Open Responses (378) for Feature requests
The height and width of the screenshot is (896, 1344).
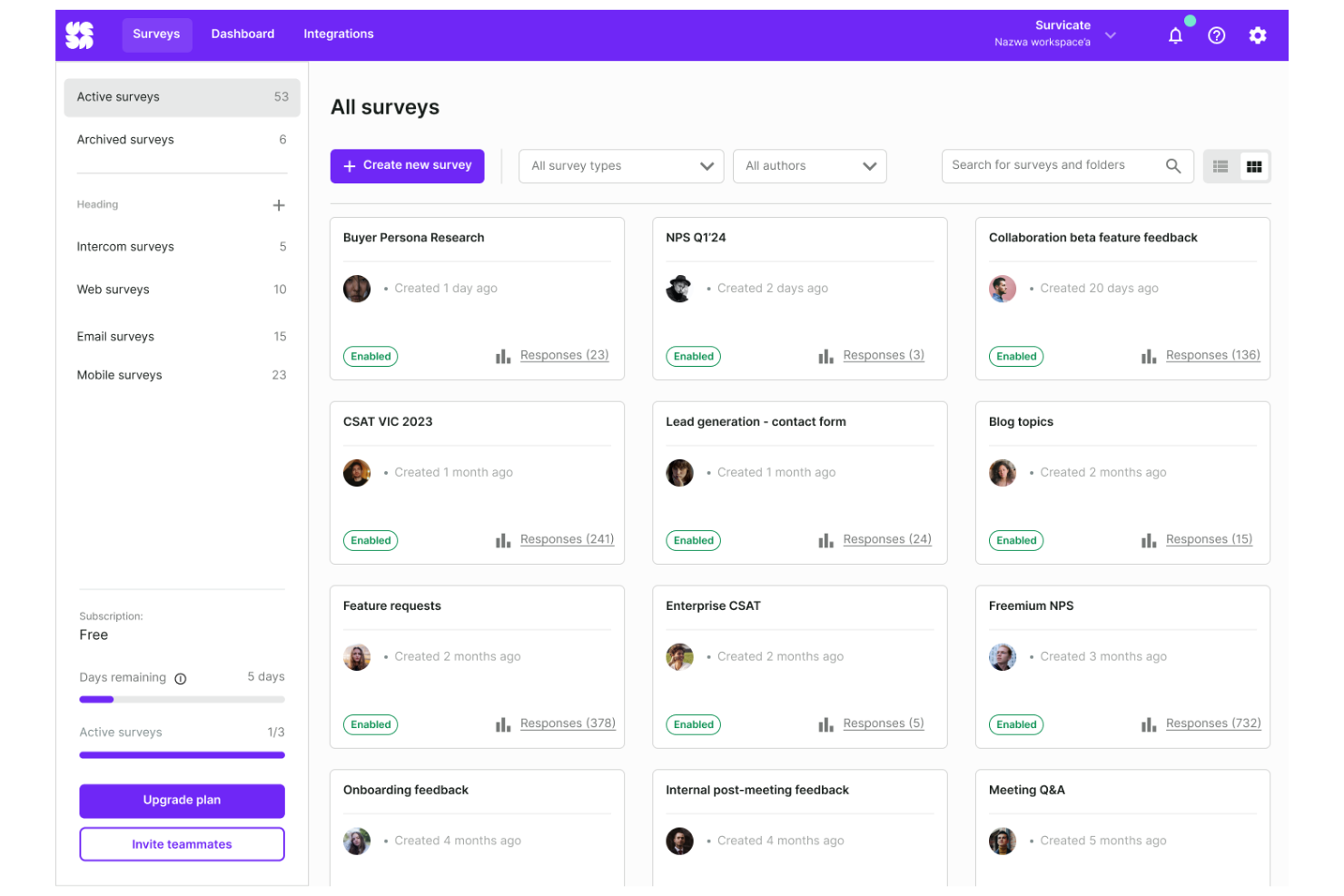(x=568, y=723)
